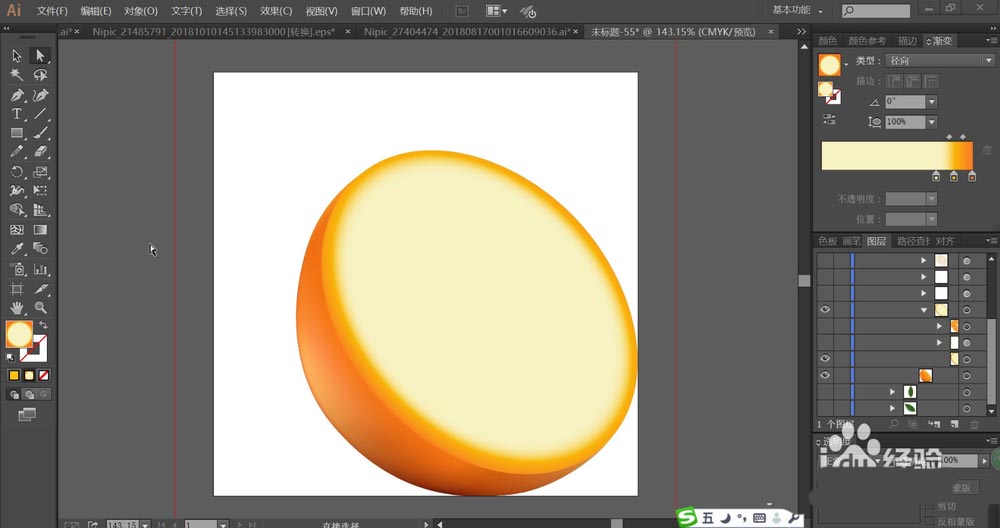Select the Rectangle tool

click(x=17, y=133)
